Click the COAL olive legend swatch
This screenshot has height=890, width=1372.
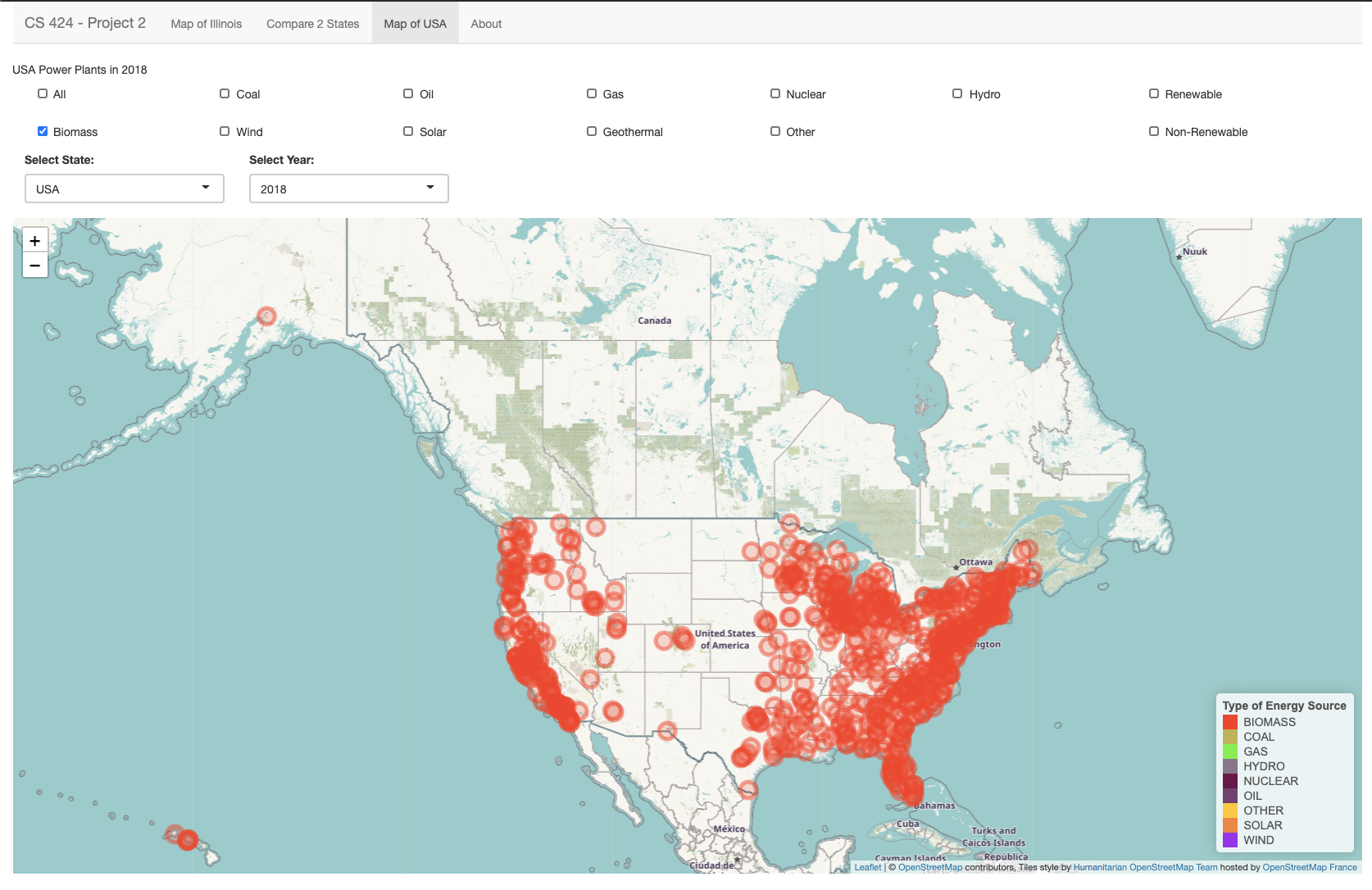pyautogui.click(x=1230, y=737)
